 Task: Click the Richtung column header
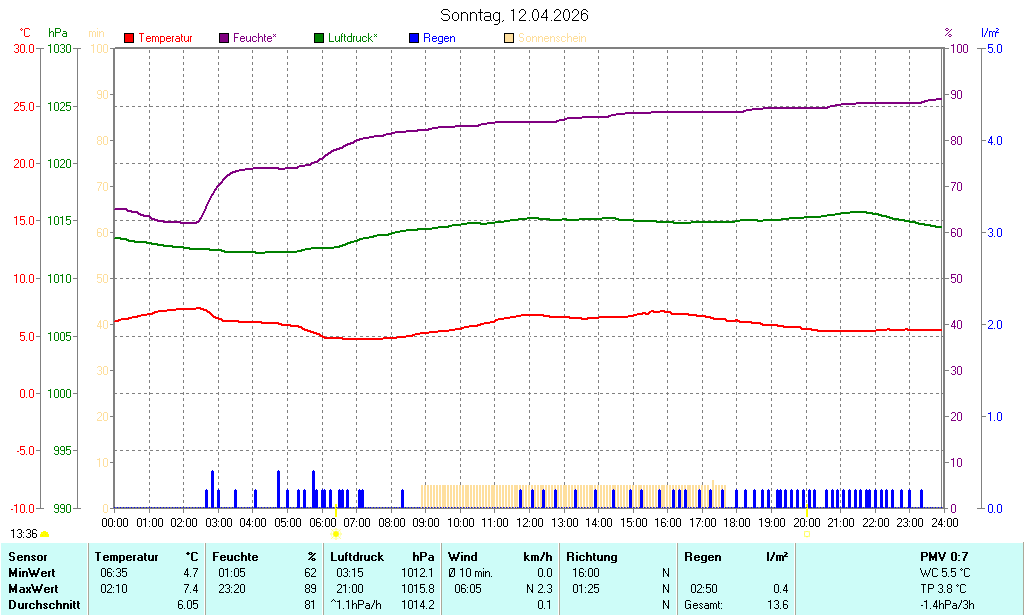click(592, 557)
